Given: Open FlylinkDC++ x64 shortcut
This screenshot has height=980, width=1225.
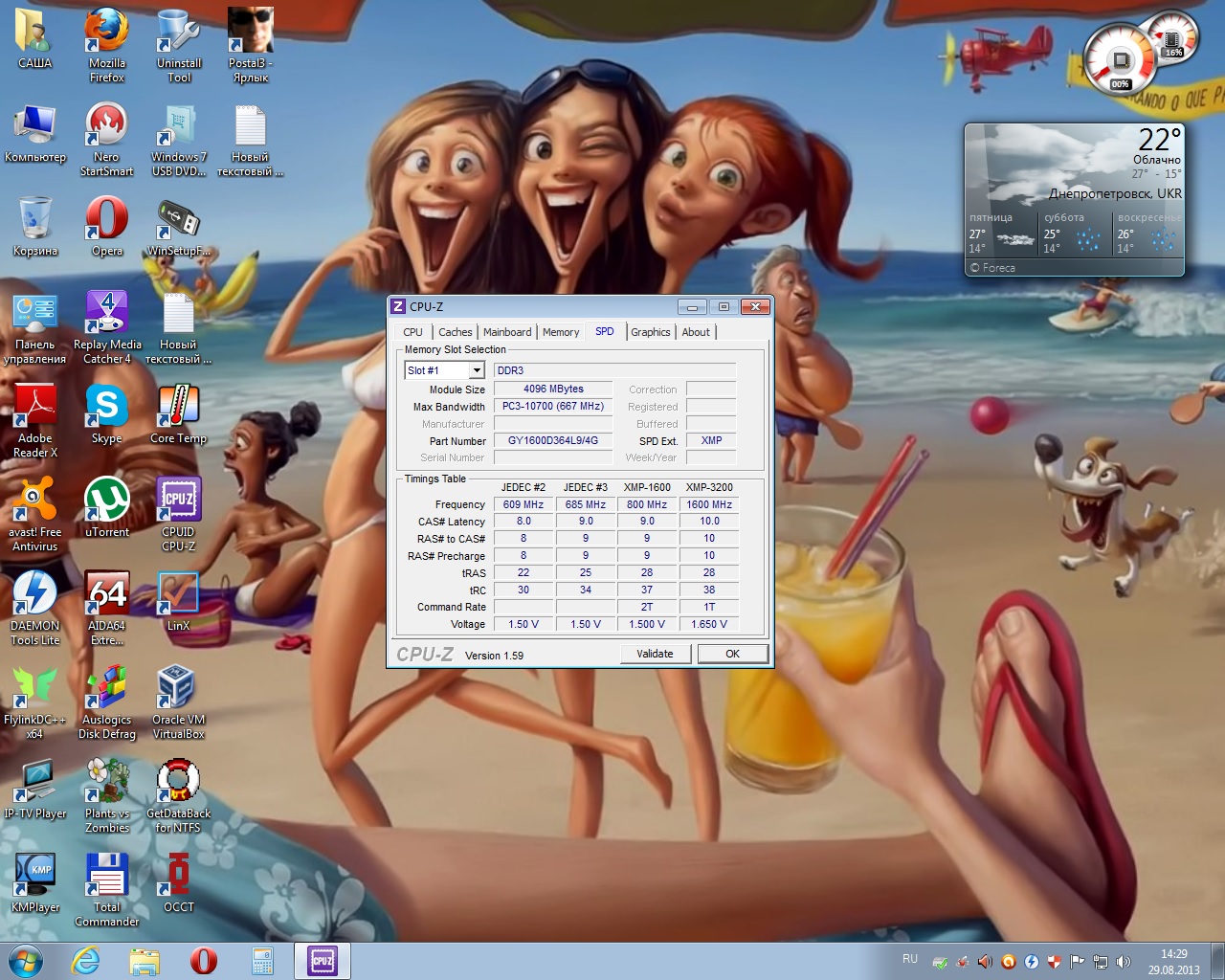Looking at the screenshot, I should pyautogui.click(x=35, y=702).
